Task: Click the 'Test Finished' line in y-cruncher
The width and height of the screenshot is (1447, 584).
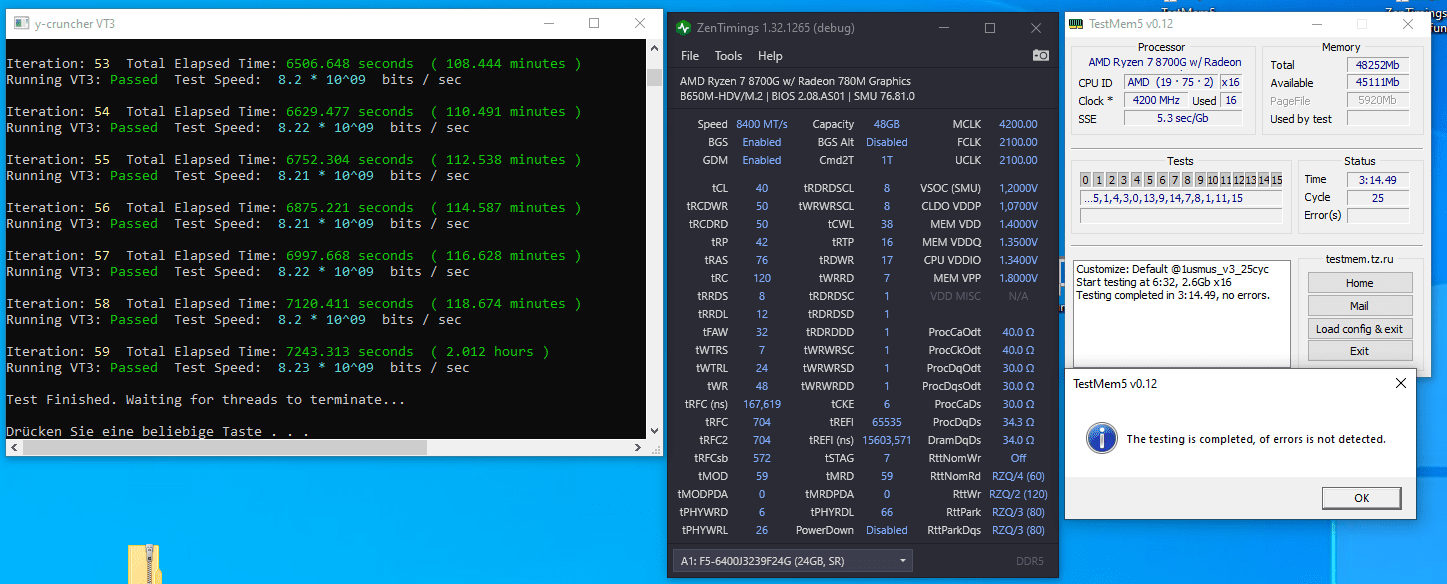Action: tap(208, 400)
